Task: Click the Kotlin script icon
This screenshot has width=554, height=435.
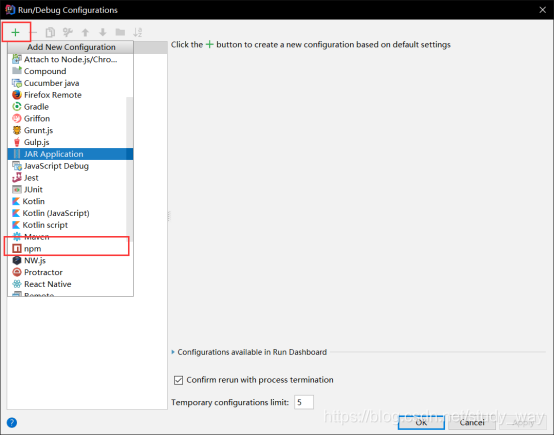Action: click(16, 225)
